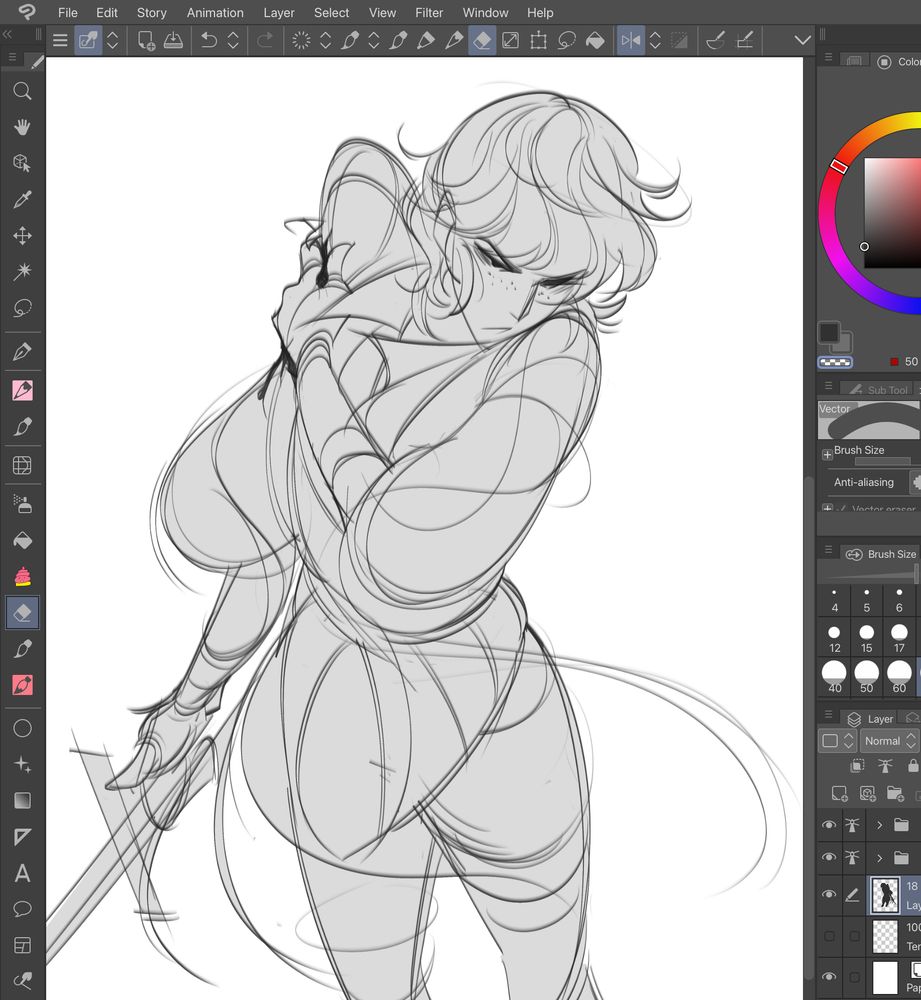921x1000 pixels.
Task: Switch to the Layer panel tab
Action: coord(879,718)
